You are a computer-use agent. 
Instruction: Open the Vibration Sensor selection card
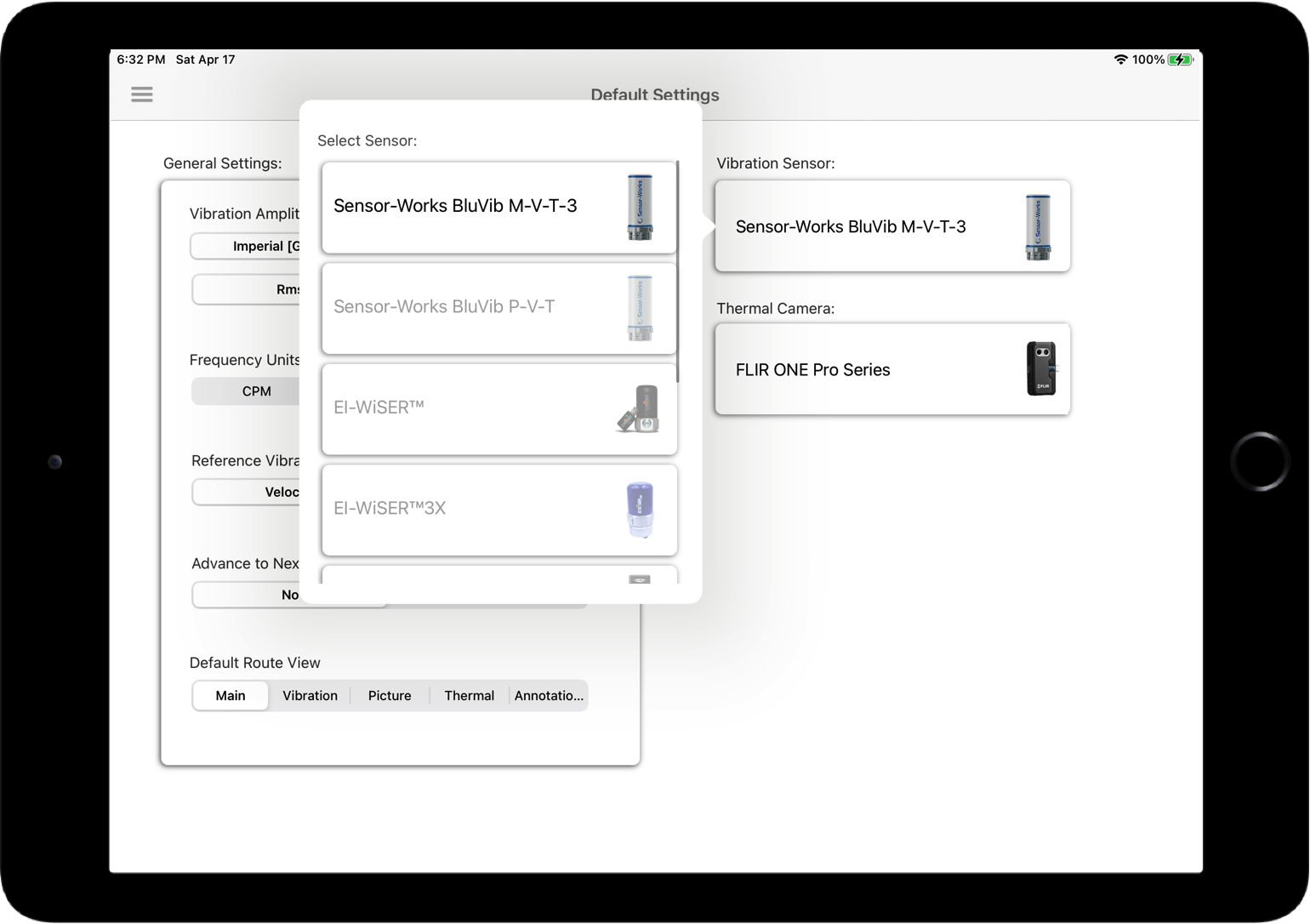tap(892, 226)
